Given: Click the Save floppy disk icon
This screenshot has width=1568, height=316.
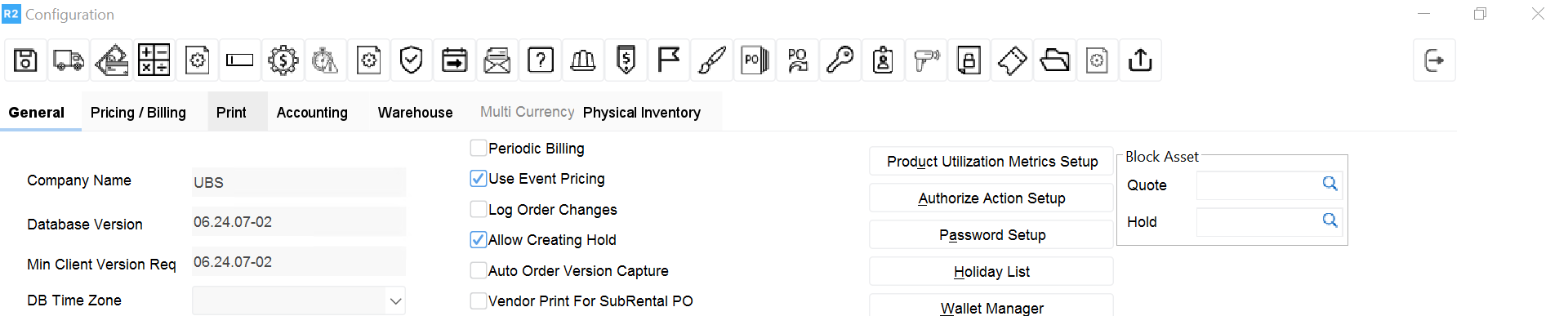Looking at the screenshot, I should click(x=25, y=60).
